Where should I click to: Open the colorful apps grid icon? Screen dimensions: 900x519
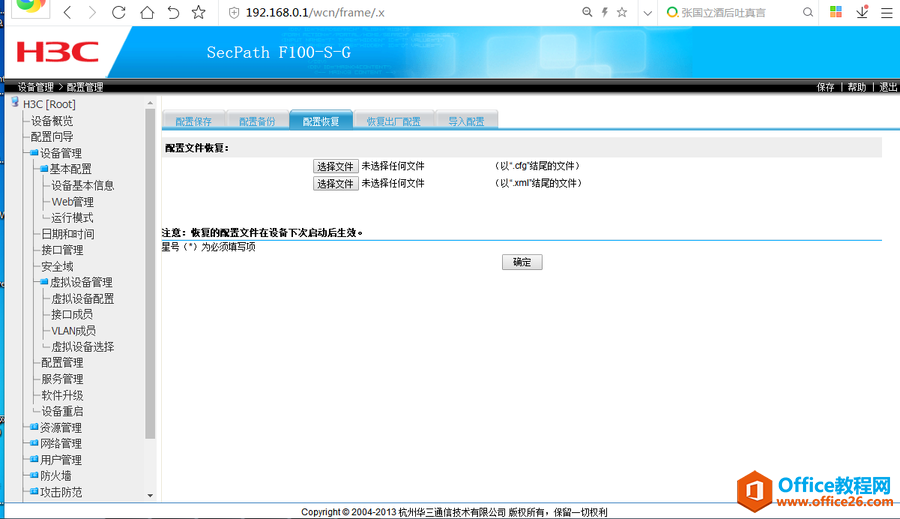(x=836, y=11)
